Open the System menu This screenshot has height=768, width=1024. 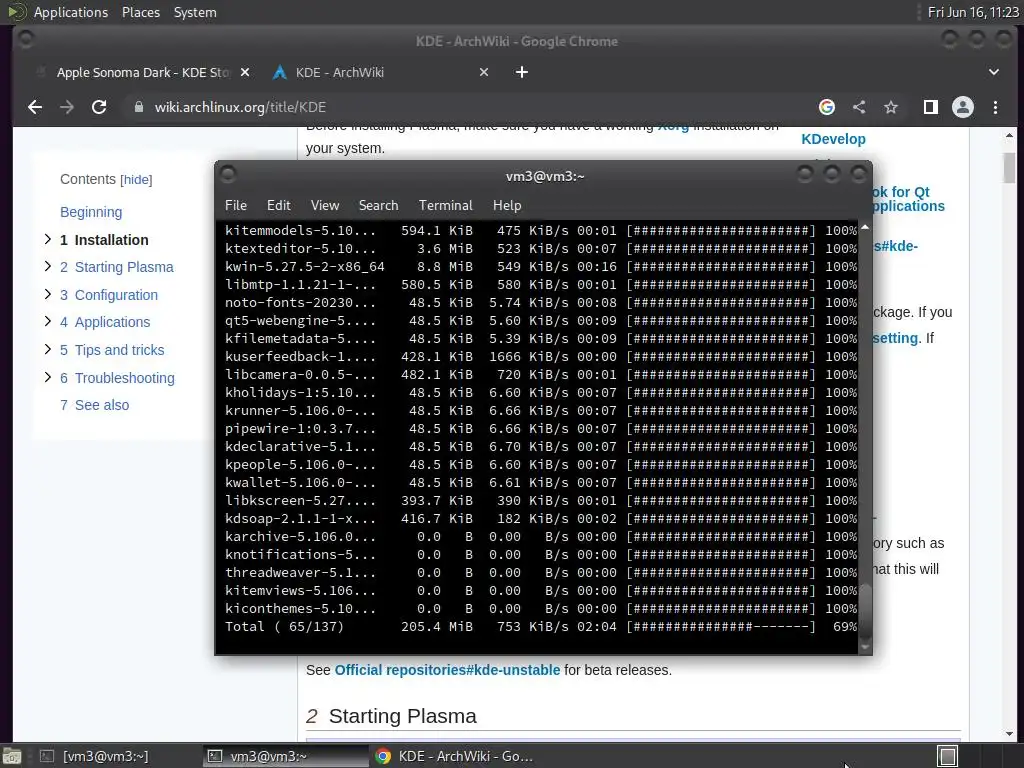tap(195, 12)
